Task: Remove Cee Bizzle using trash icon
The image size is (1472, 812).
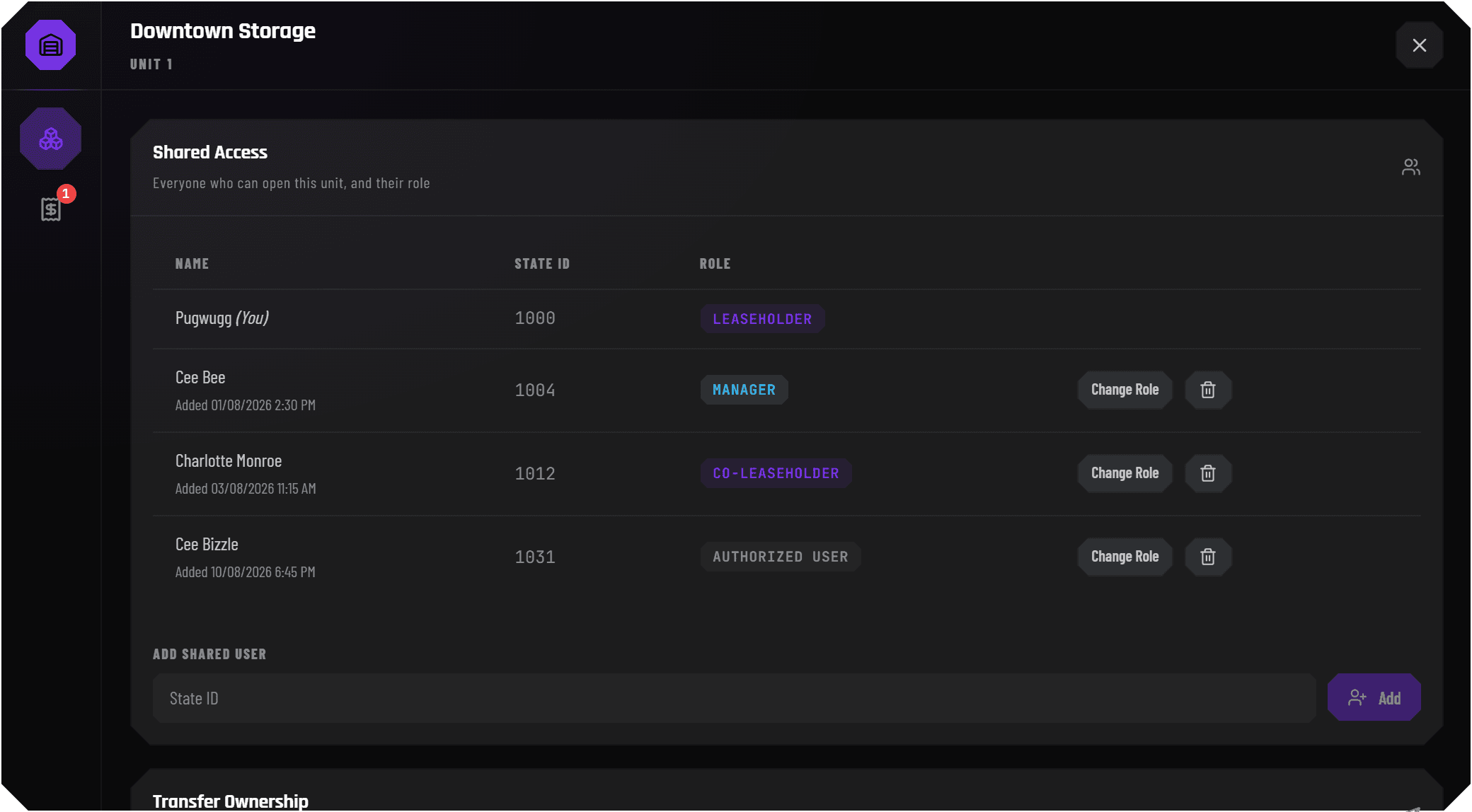Action: point(1208,557)
